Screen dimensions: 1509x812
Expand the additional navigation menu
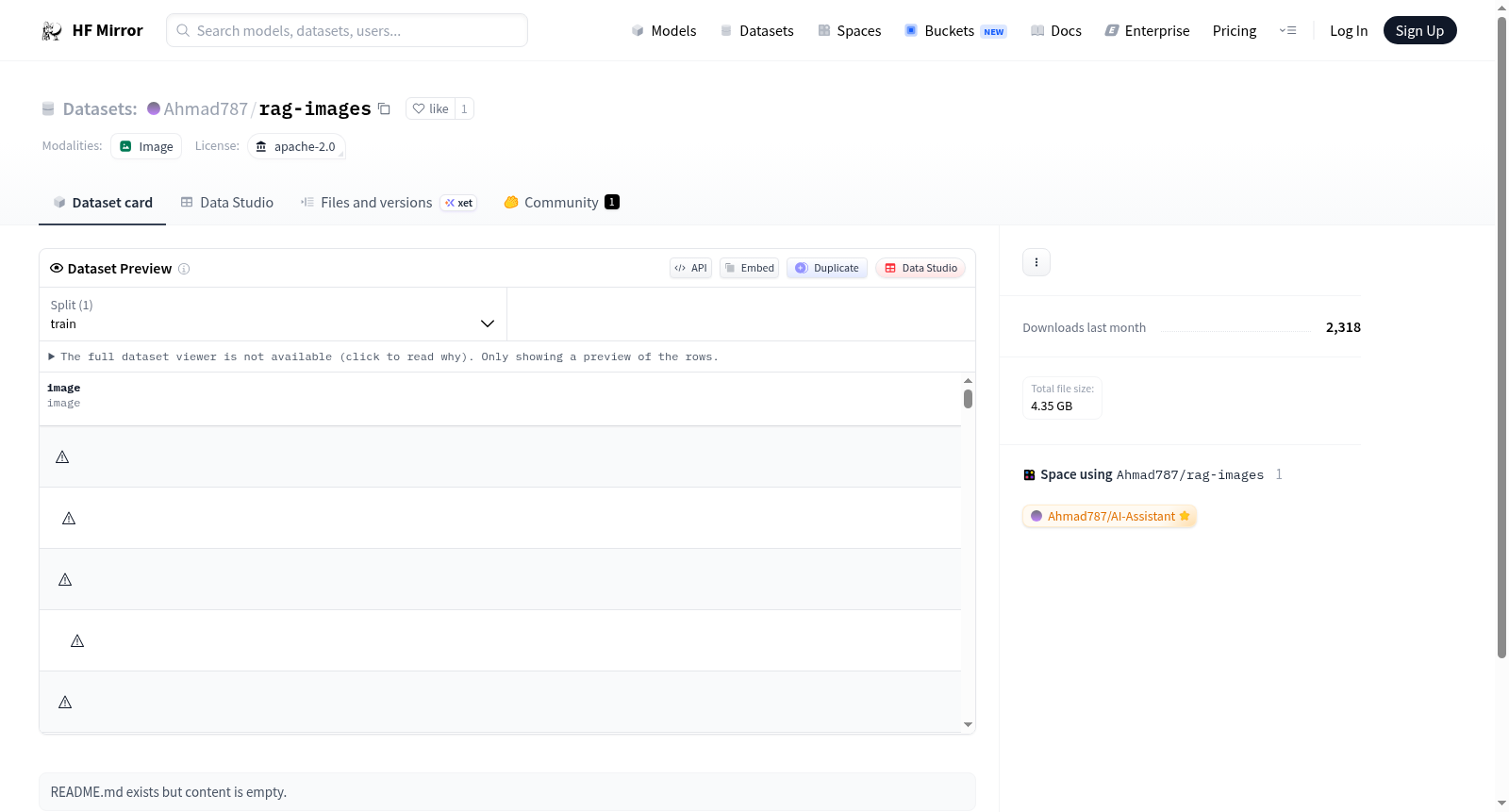[x=1287, y=31]
